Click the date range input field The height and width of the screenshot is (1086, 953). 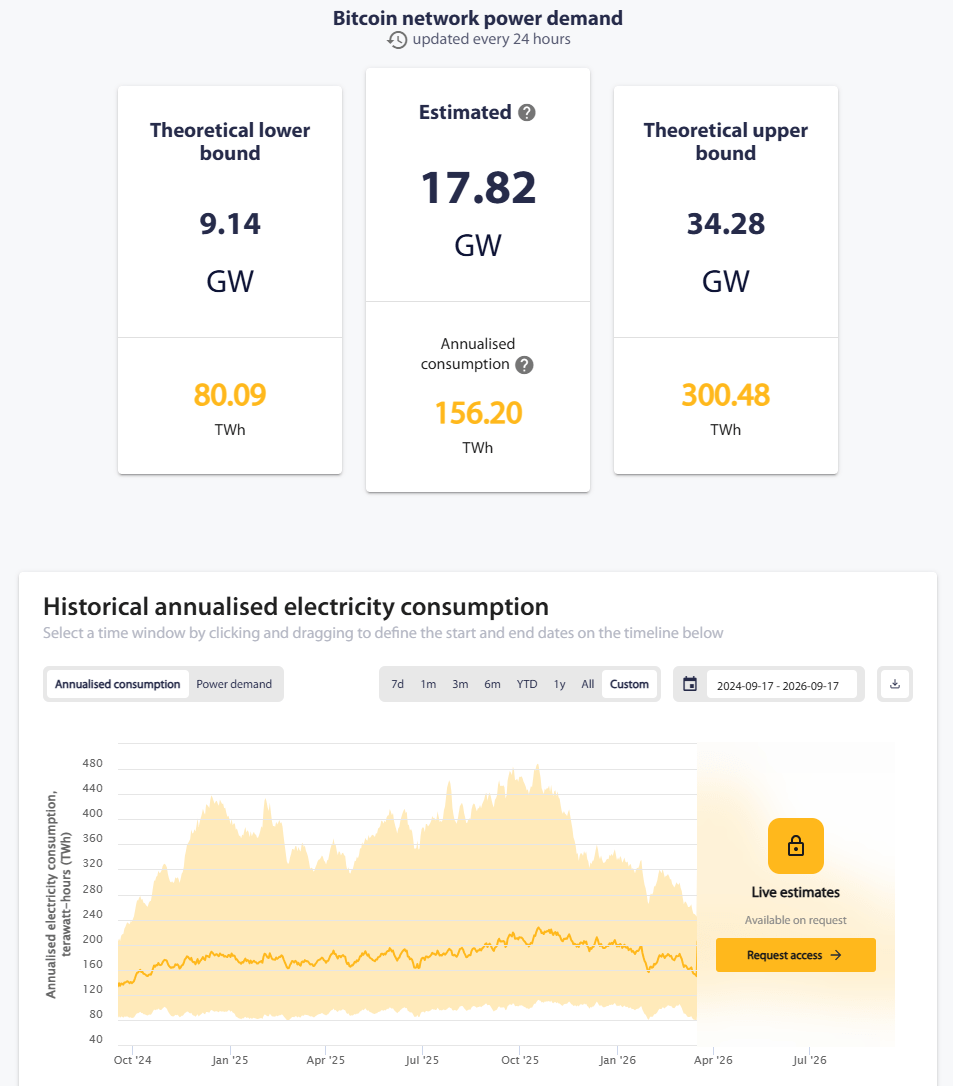pyautogui.click(x=781, y=686)
